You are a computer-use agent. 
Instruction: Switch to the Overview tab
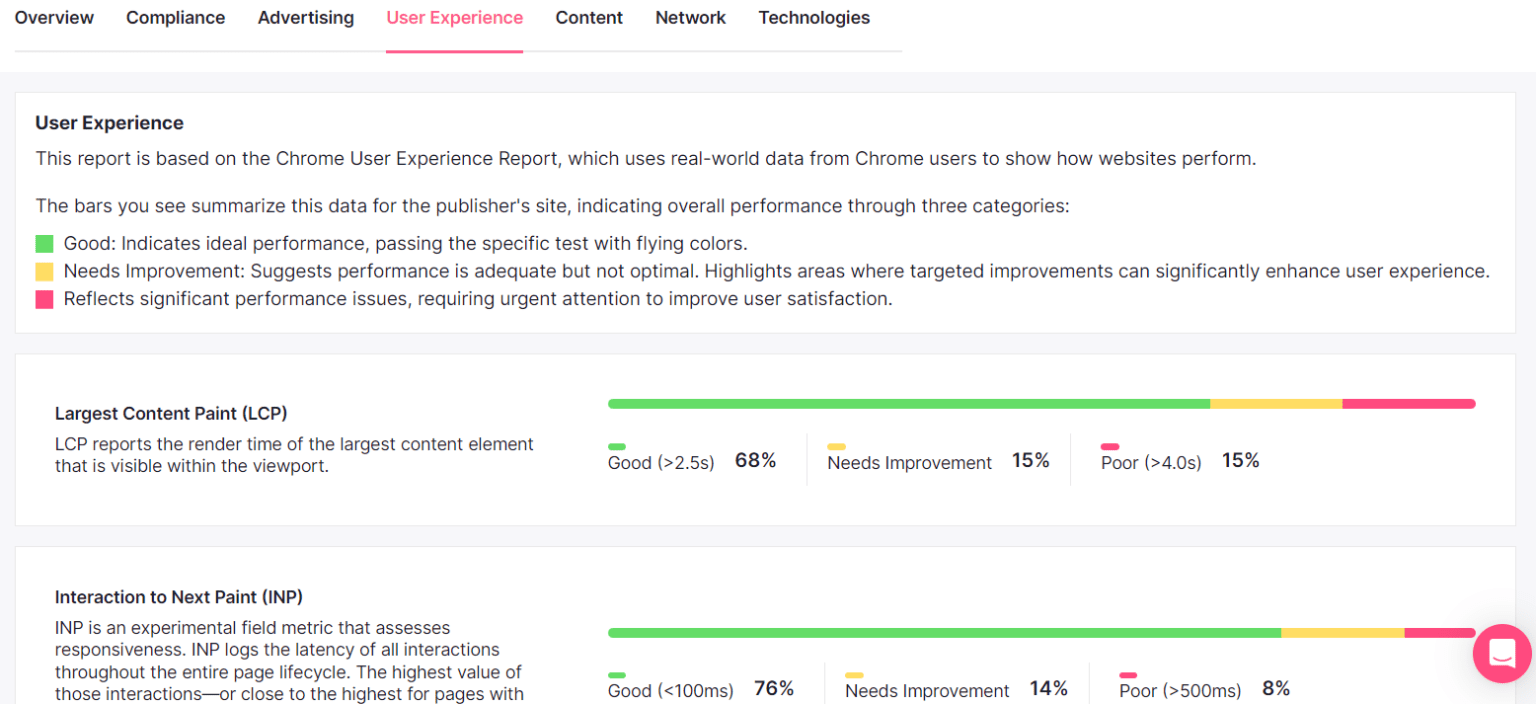point(54,18)
